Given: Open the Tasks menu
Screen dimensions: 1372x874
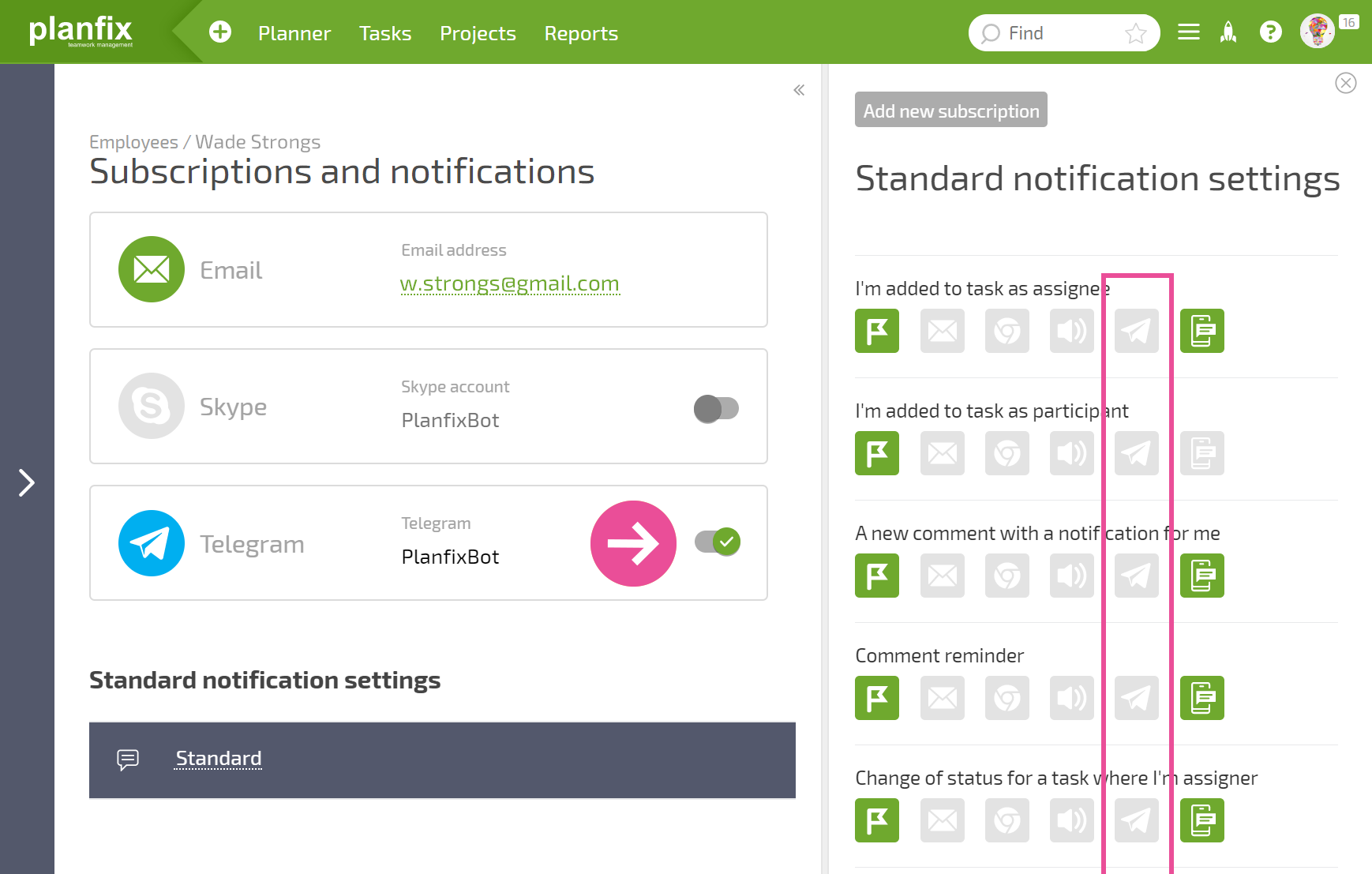Looking at the screenshot, I should click(x=385, y=33).
